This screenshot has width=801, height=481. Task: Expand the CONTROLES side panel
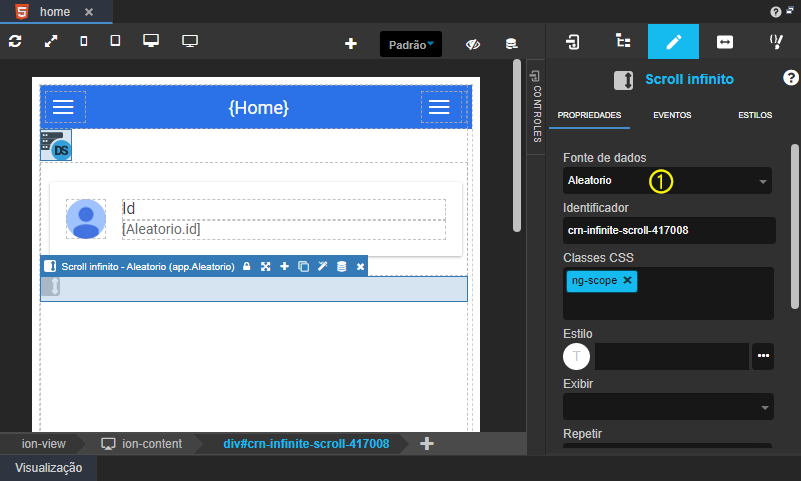point(536,106)
